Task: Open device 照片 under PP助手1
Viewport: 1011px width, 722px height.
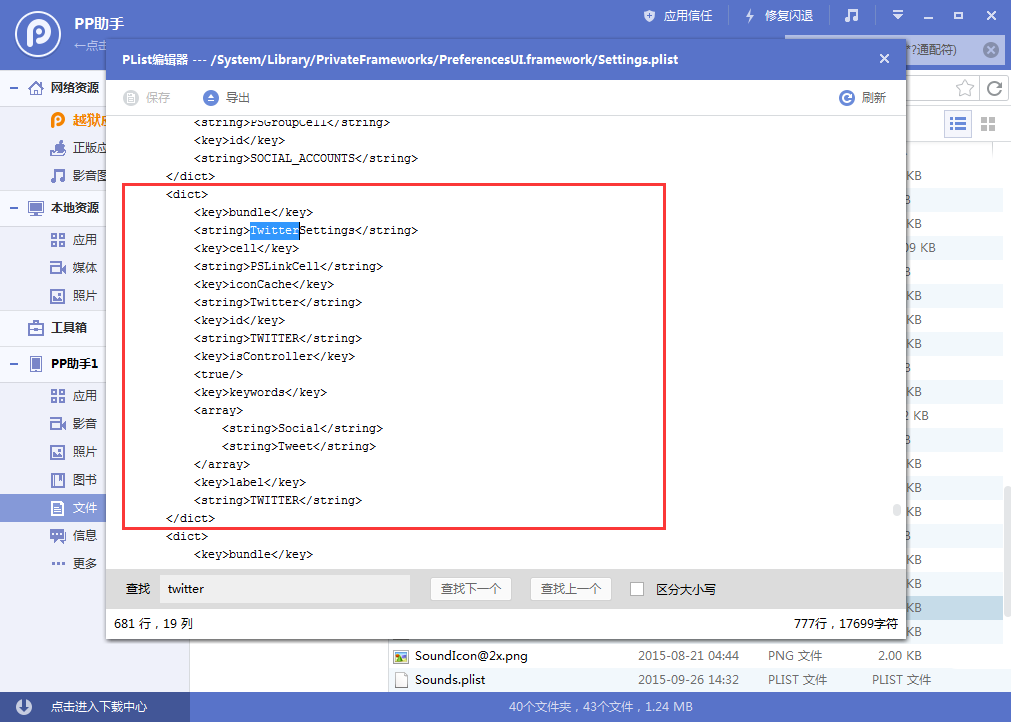Action: (x=74, y=452)
